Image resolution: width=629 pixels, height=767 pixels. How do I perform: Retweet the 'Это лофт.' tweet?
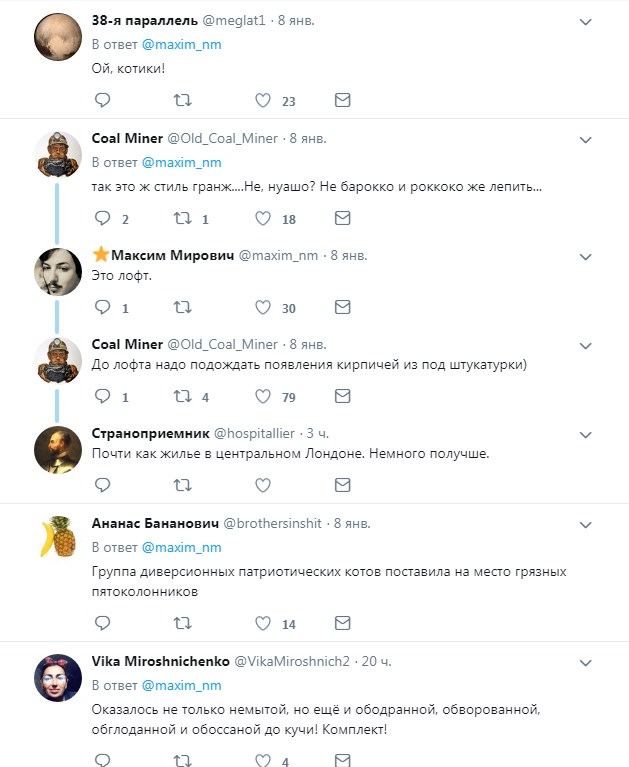pos(181,307)
